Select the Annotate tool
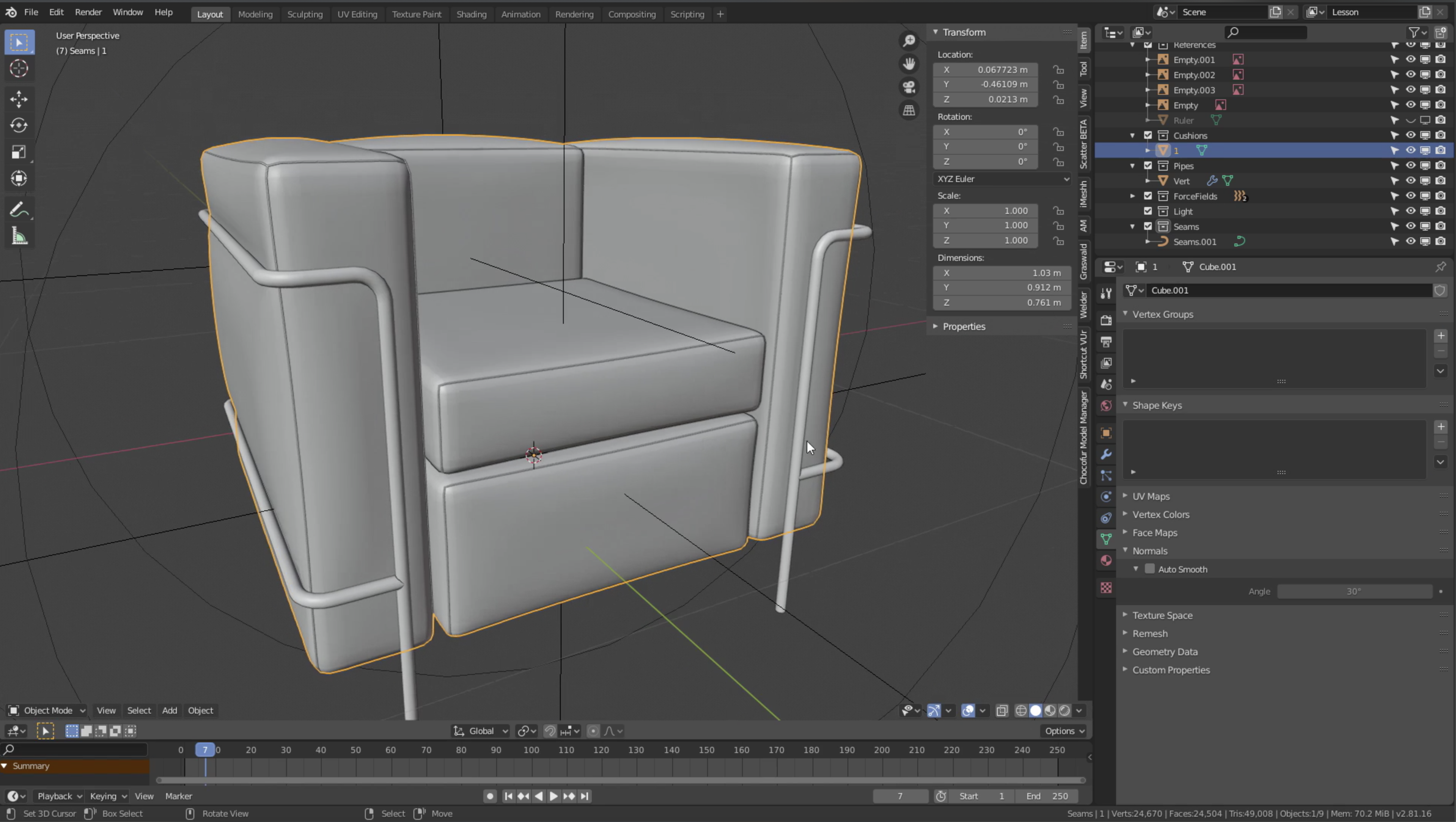 point(19,210)
